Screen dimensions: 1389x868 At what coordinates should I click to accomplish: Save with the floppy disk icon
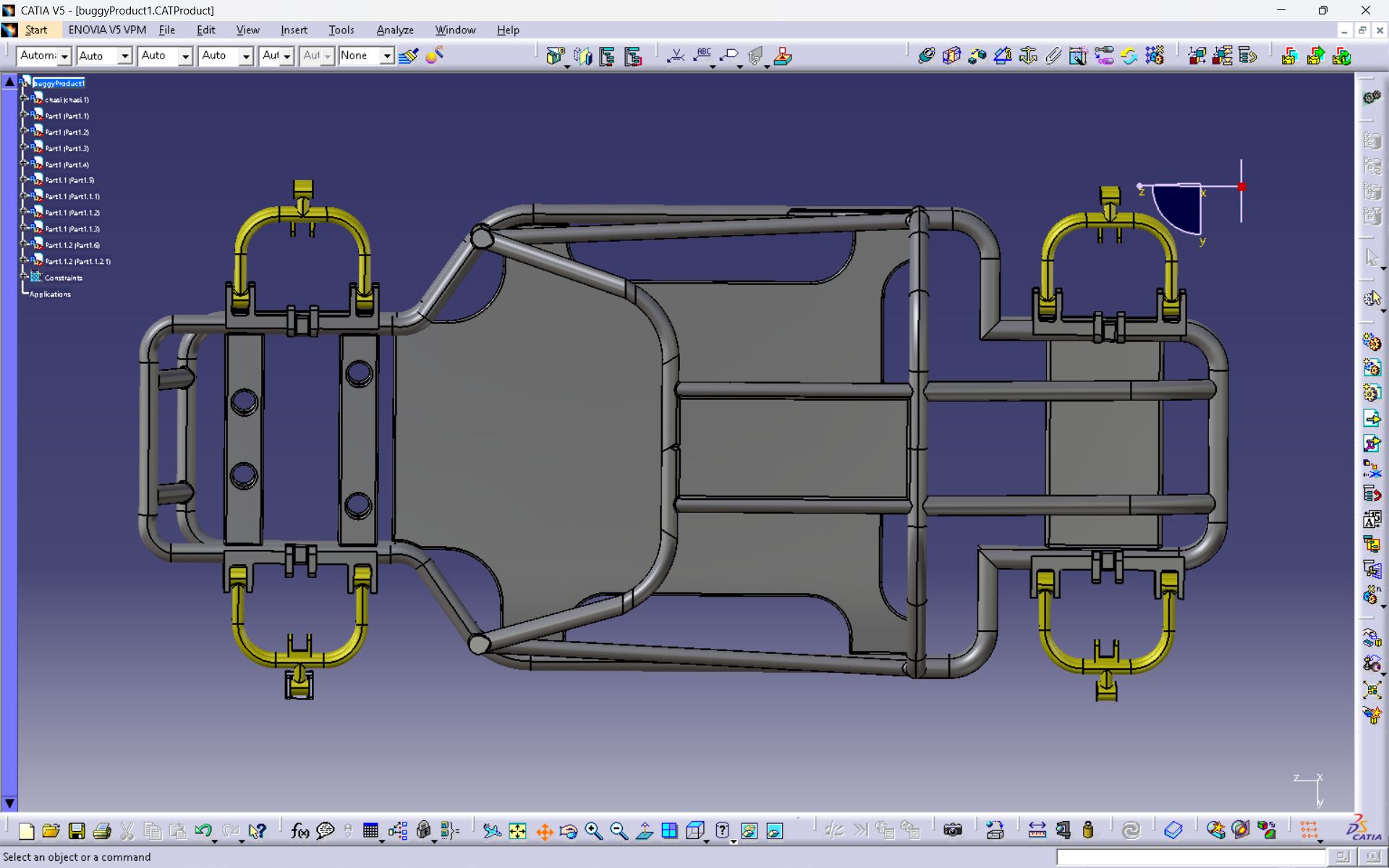point(77,831)
